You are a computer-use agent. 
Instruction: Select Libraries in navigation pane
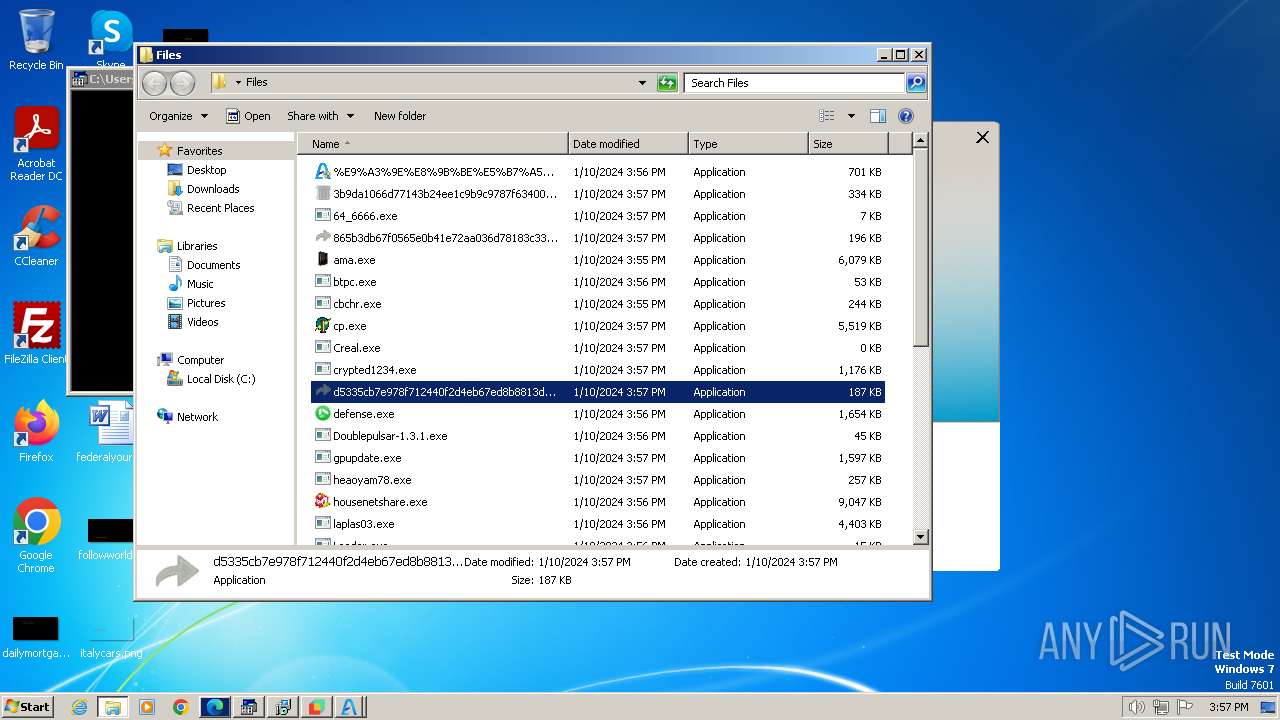(197, 246)
